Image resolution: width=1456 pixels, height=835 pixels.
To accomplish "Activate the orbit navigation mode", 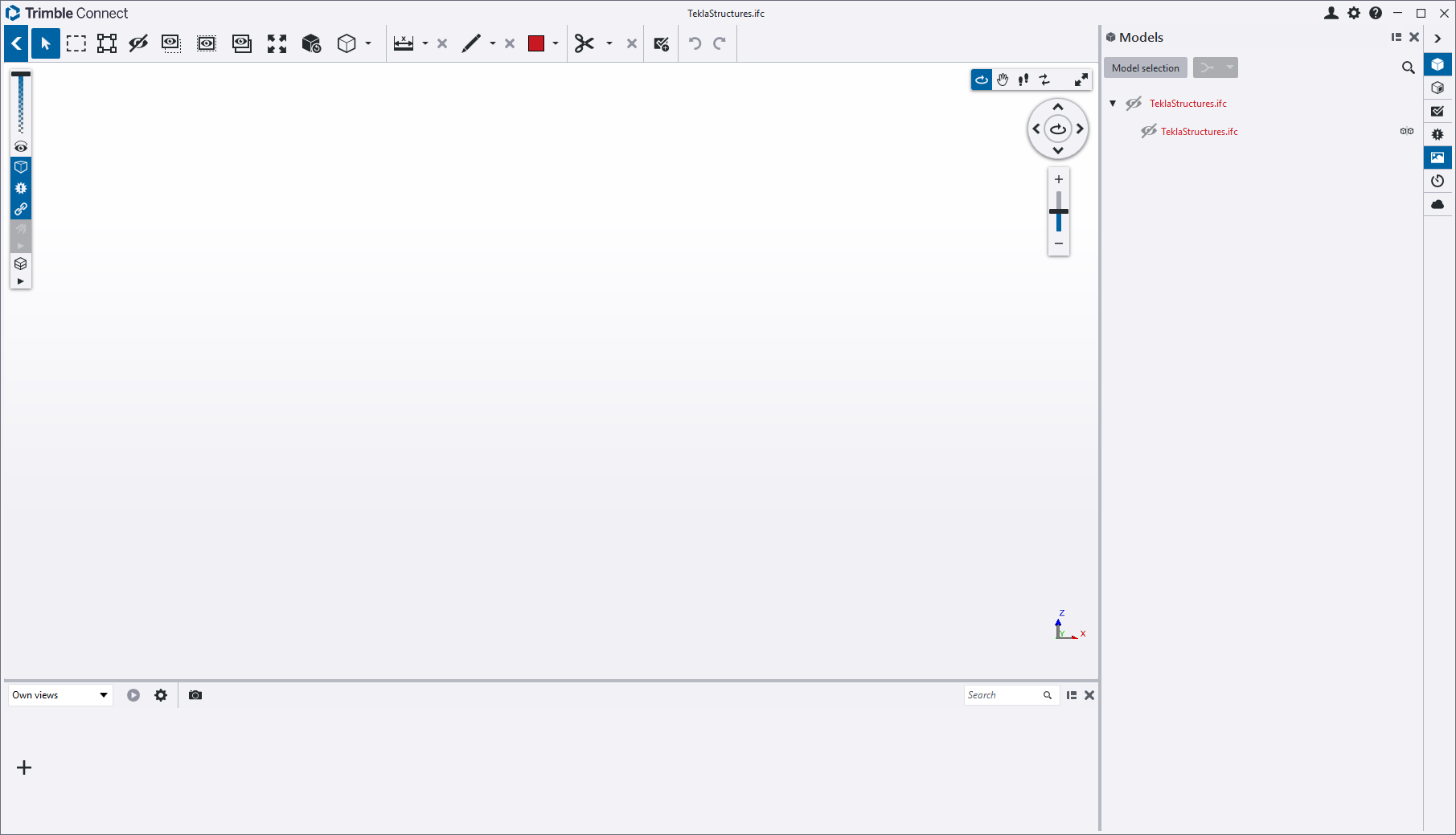I will pos(982,80).
